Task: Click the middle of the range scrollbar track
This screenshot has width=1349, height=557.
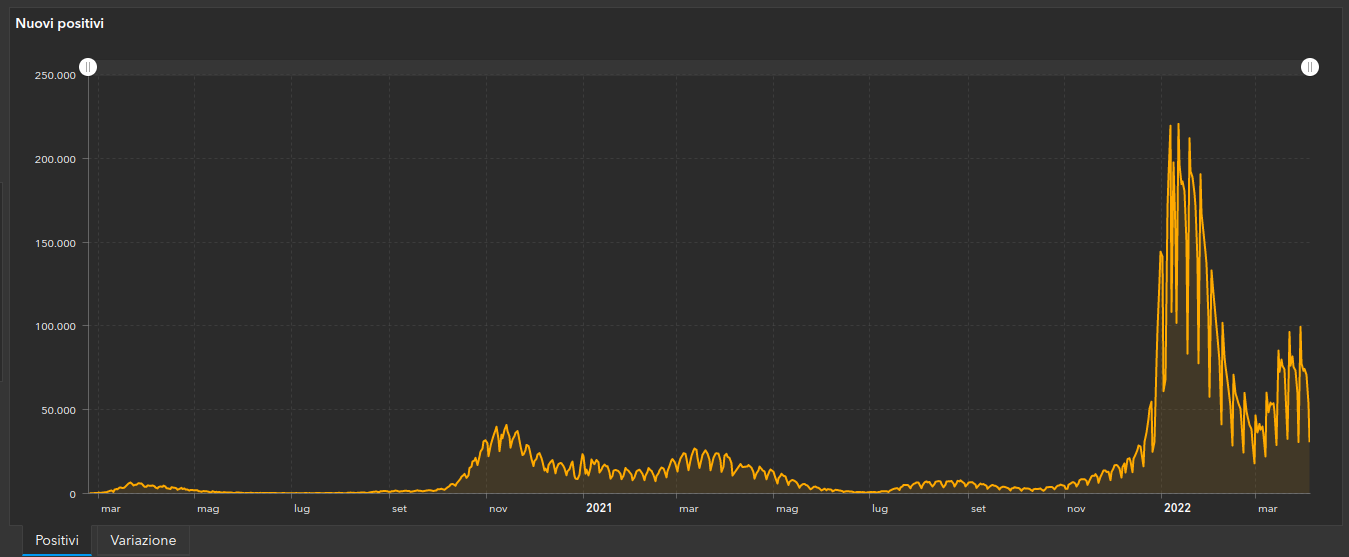Action: (x=699, y=67)
